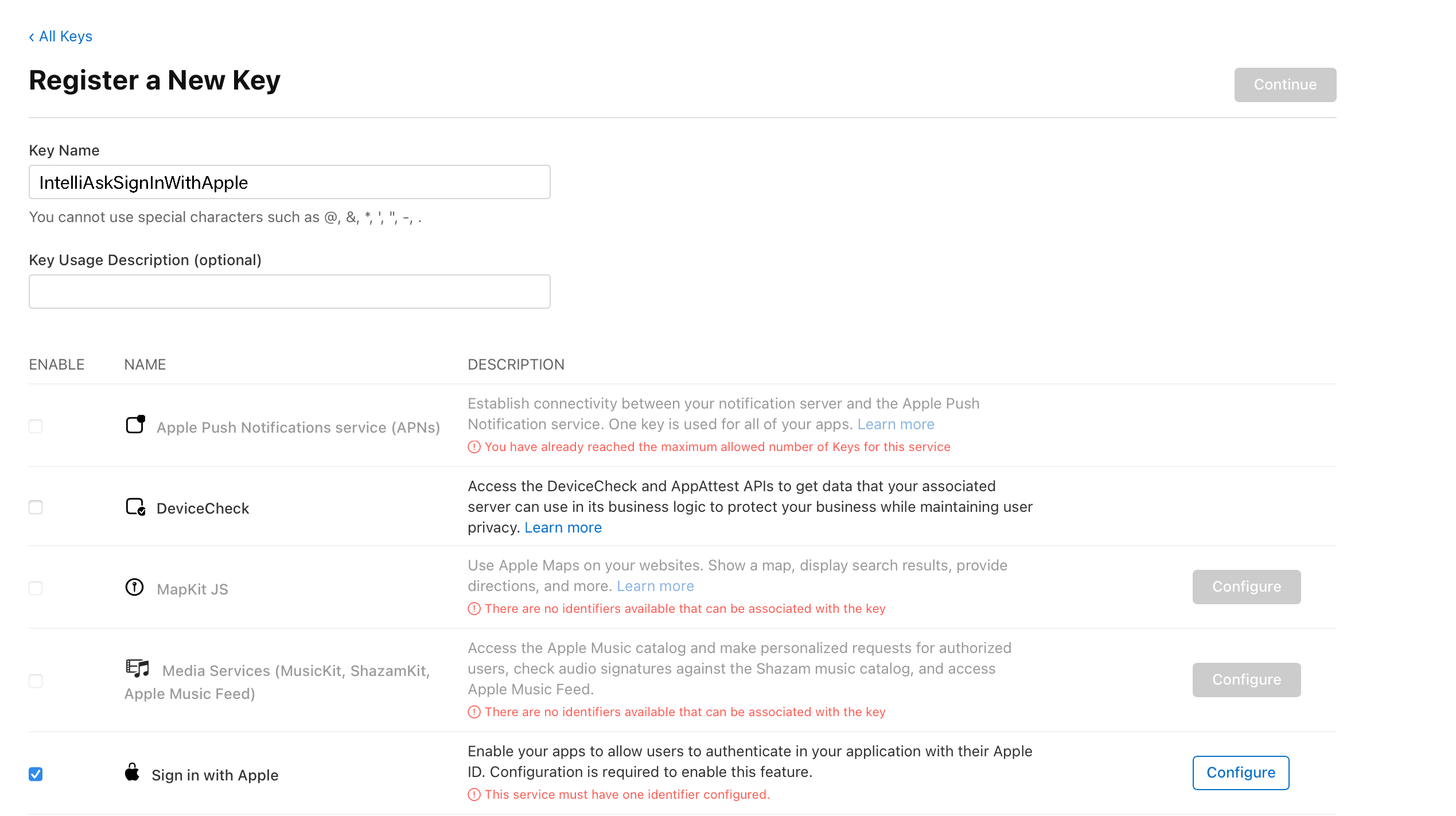Click the MapKit JS compass icon
The image size is (1456, 816).
click(135, 587)
